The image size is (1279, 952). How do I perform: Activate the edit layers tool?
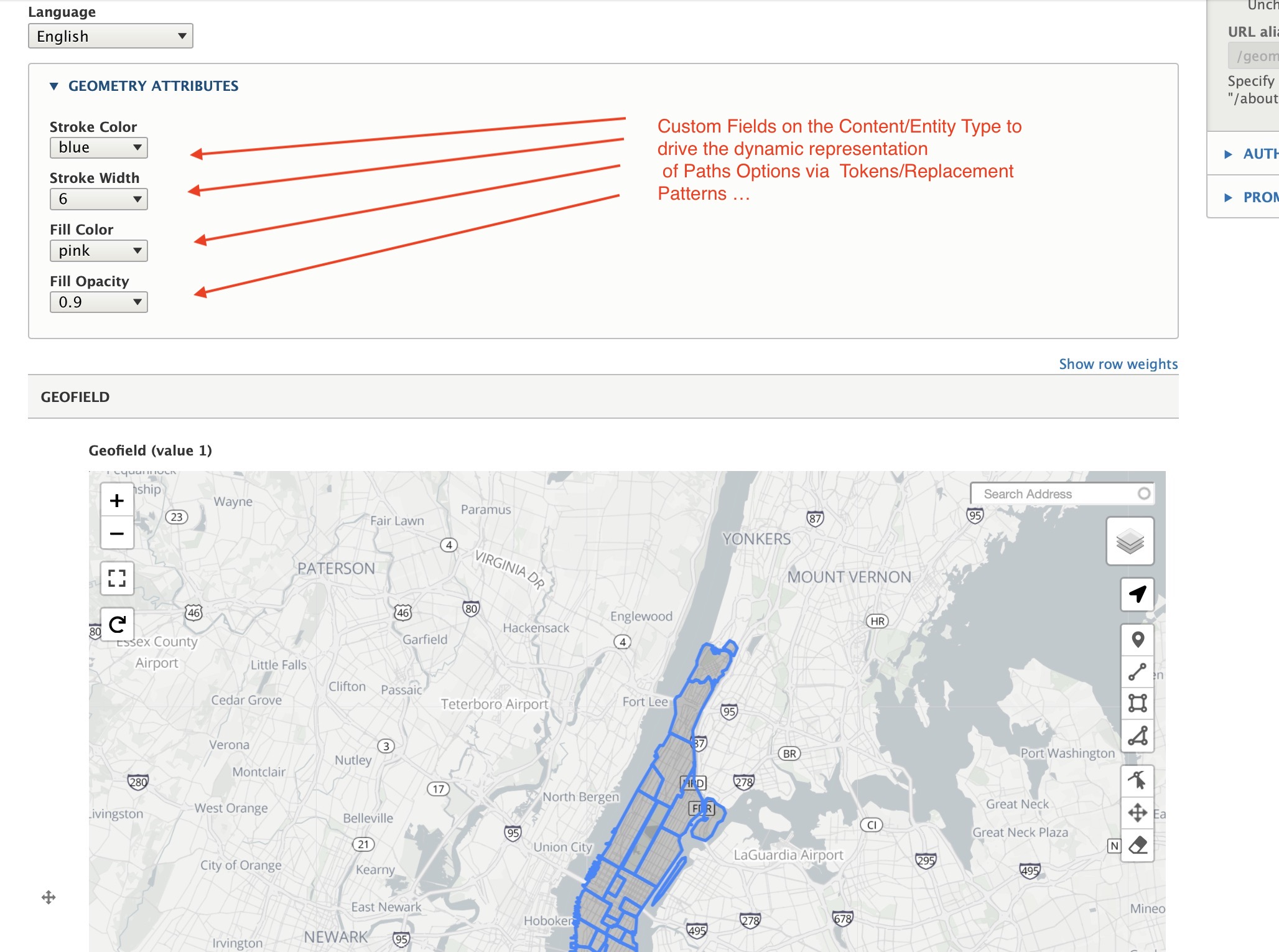[1137, 780]
